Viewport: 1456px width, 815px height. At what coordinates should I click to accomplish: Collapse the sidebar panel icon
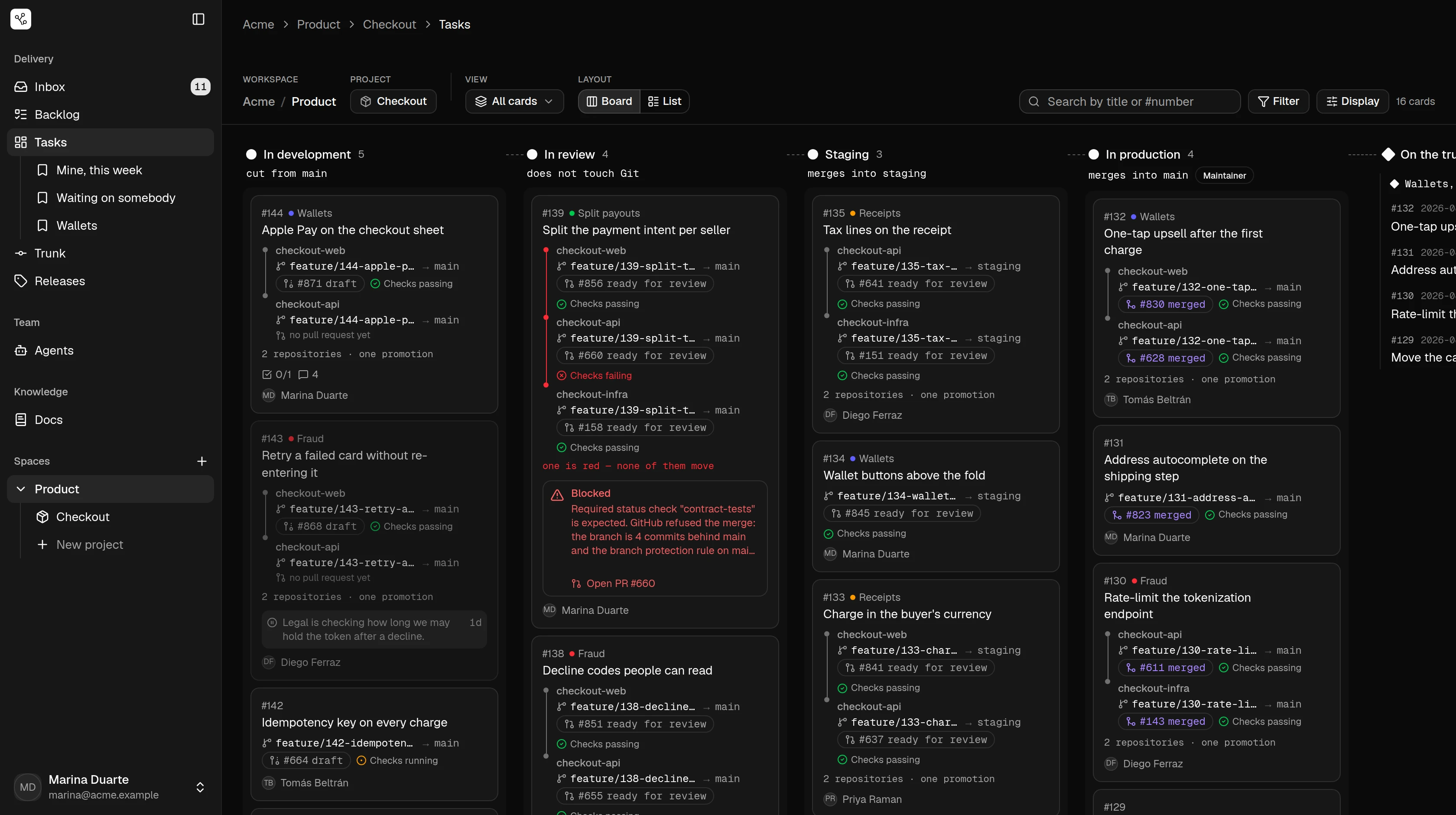tap(198, 19)
